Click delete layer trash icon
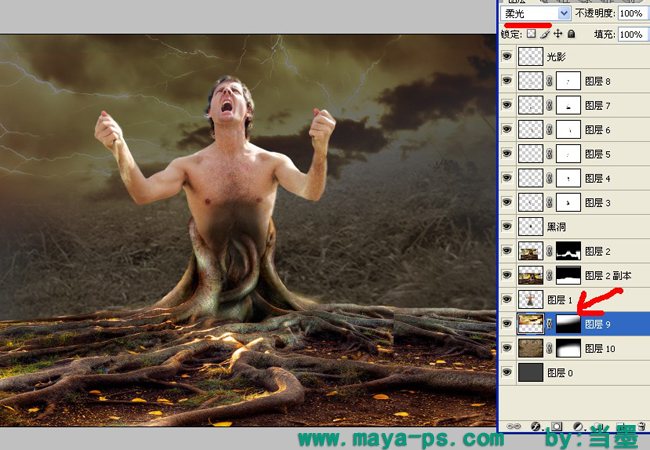Image resolution: width=650 pixels, height=450 pixels. point(642,426)
